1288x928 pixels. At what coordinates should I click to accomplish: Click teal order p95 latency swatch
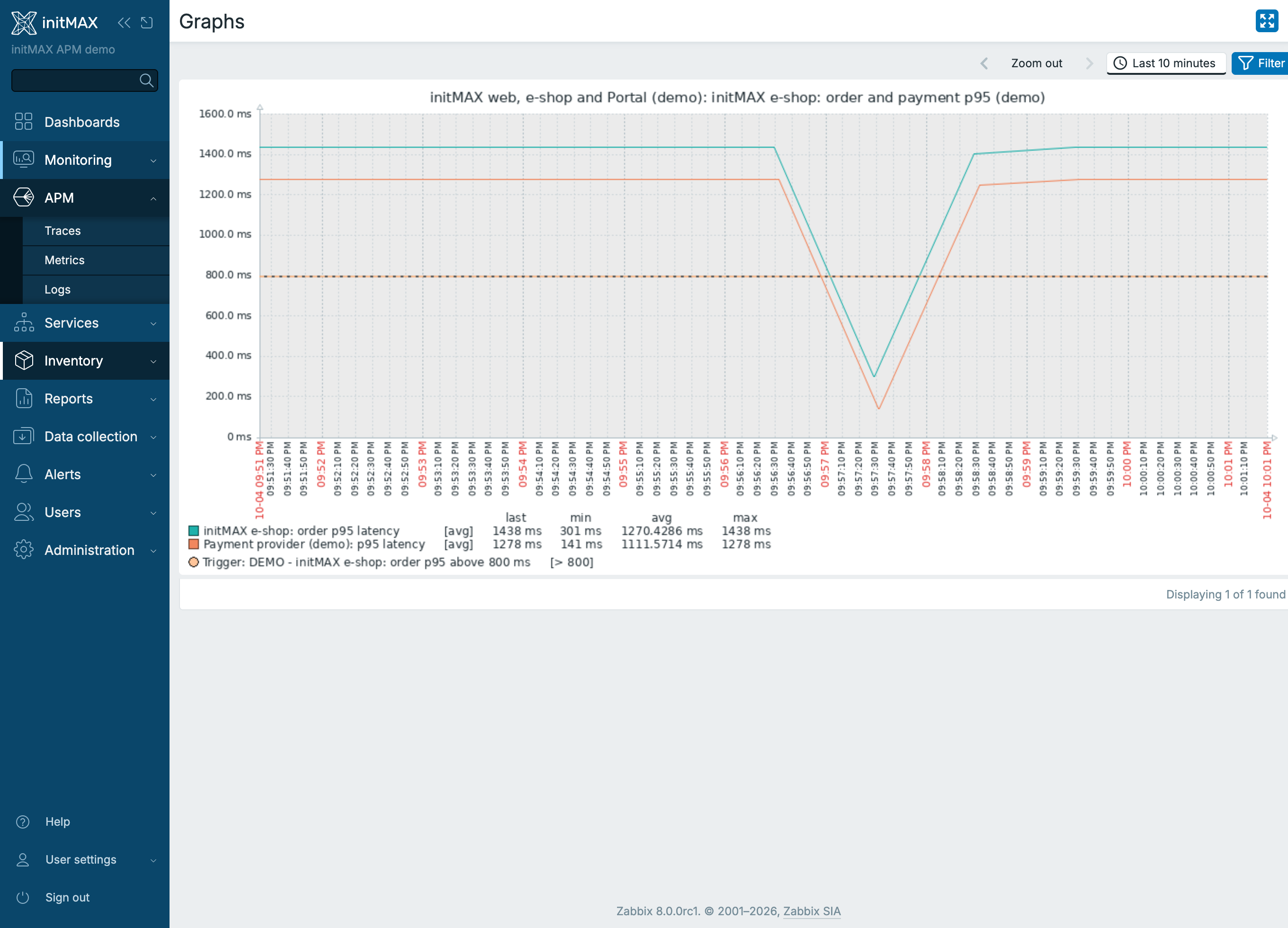pos(194,530)
